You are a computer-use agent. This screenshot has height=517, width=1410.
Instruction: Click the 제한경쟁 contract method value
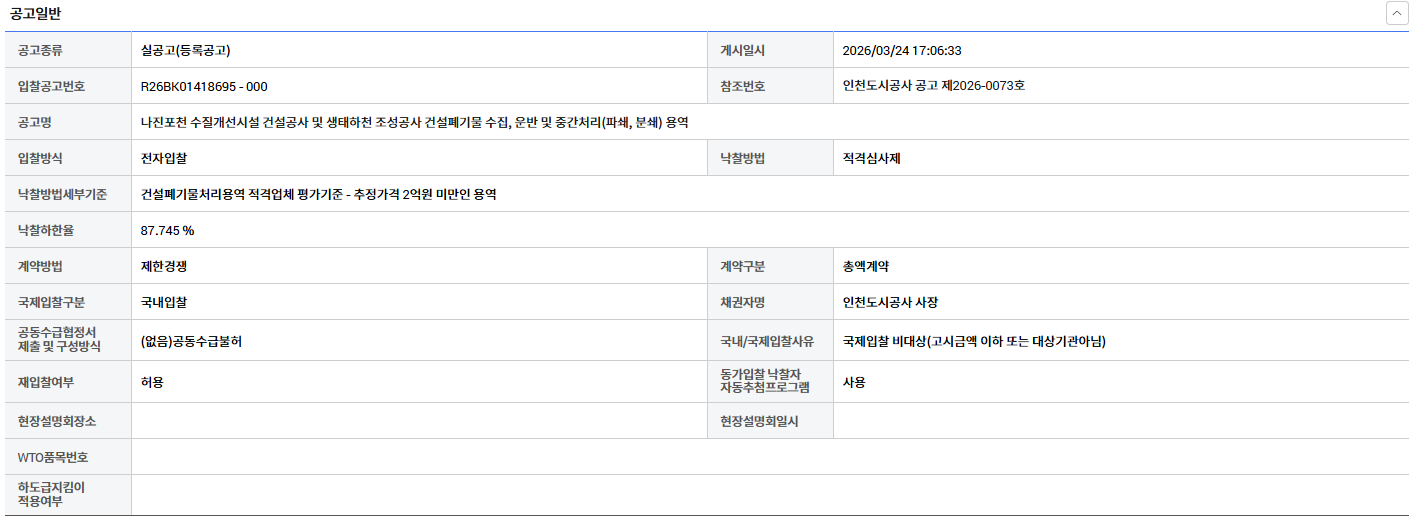point(164,266)
